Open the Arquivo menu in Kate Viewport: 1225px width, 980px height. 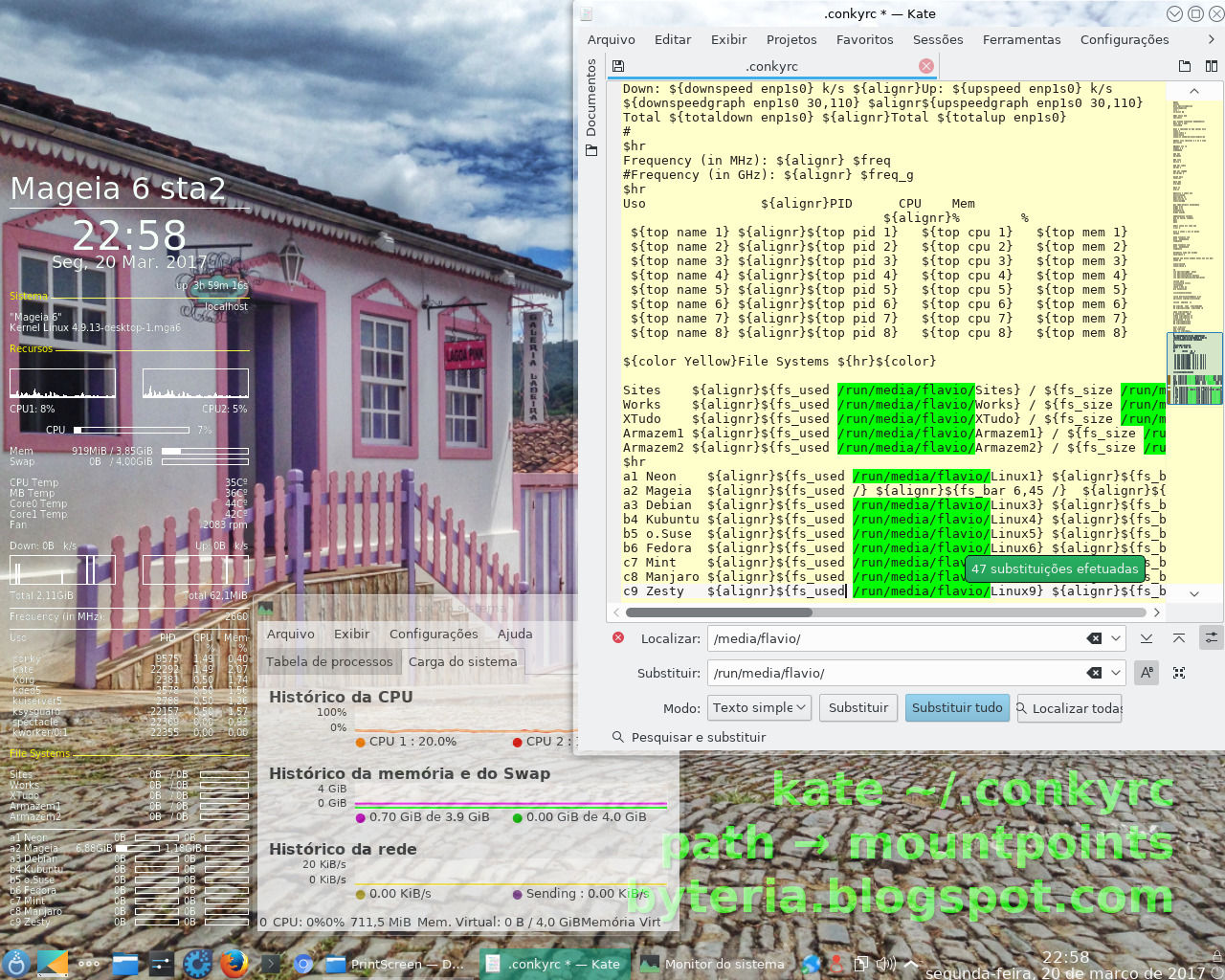point(612,39)
